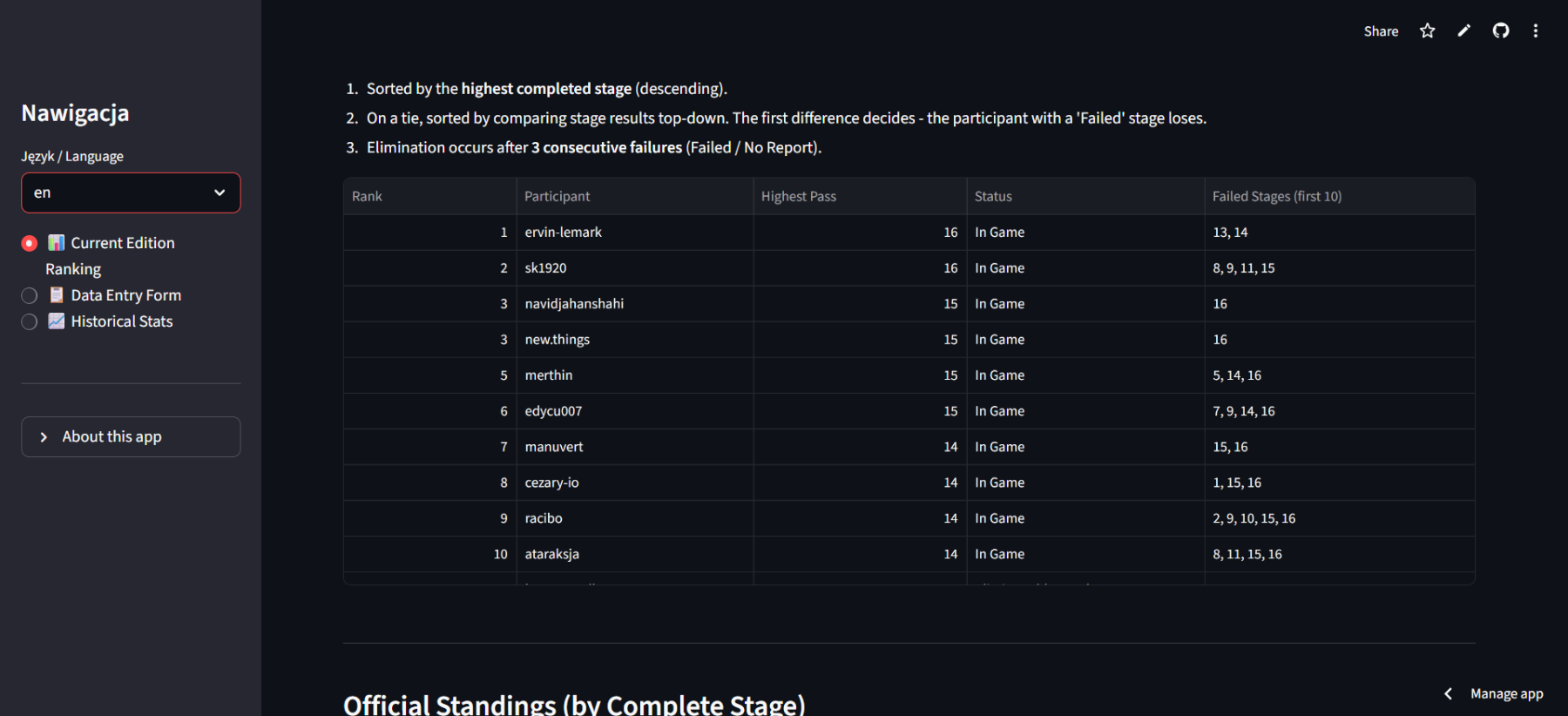1568x716 pixels.
Task: Click the line chart icon beside Historical Stats
Action: pos(57,321)
